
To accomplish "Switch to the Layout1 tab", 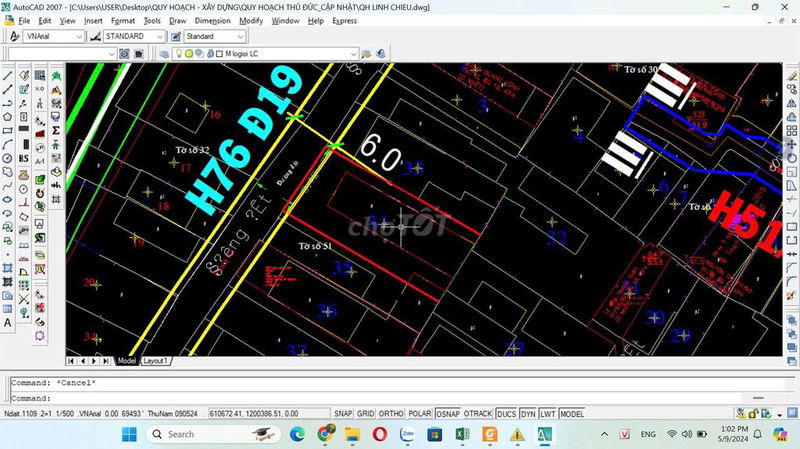I will pos(155,360).
